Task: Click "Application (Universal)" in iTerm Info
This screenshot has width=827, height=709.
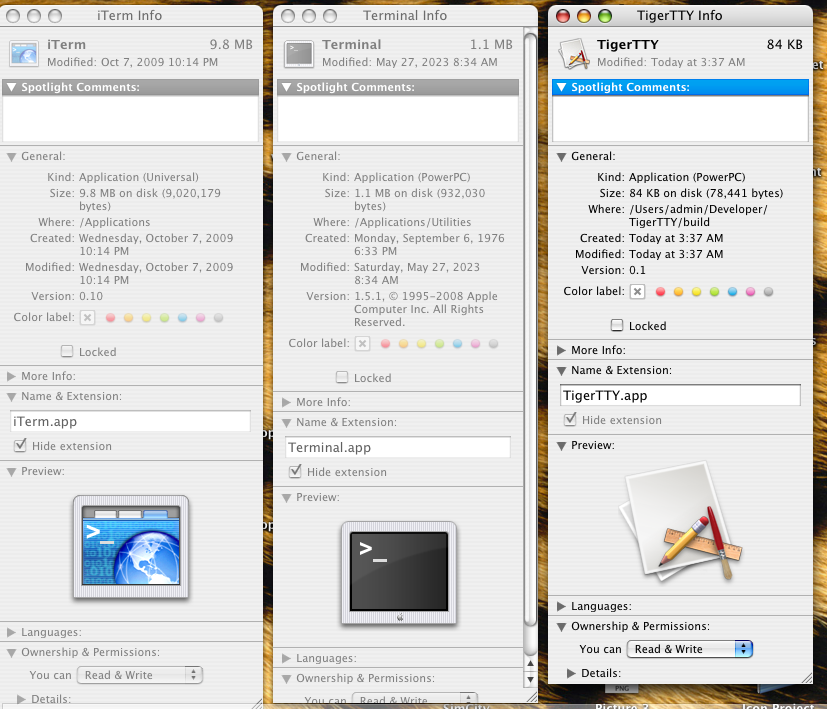Action: point(139,177)
